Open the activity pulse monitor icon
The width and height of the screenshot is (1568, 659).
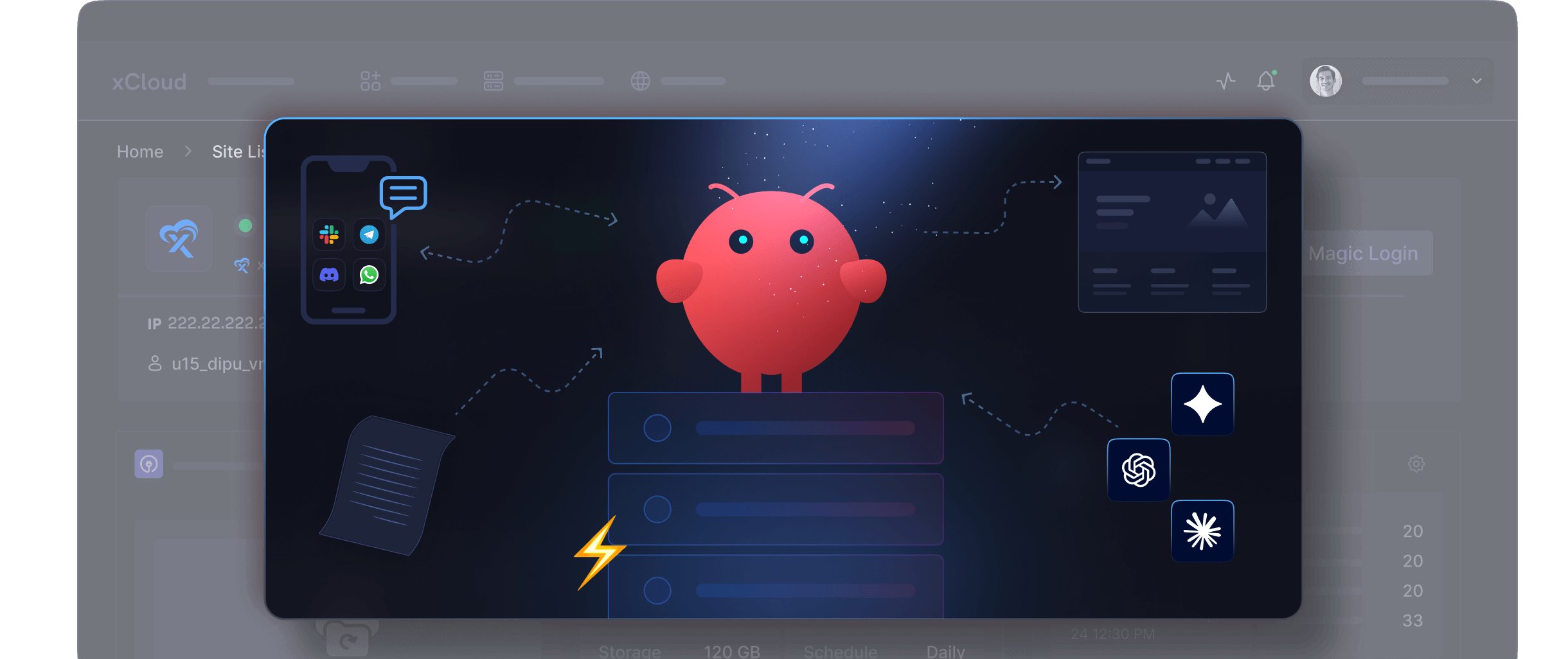tap(1225, 81)
